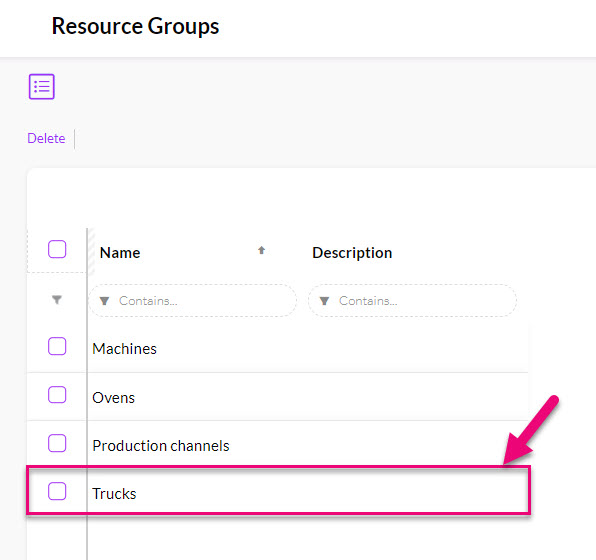Viewport: 596px width, 560px height.
Task: Click the Delete link
Action: pyautogui.click(x=46, y=138)
